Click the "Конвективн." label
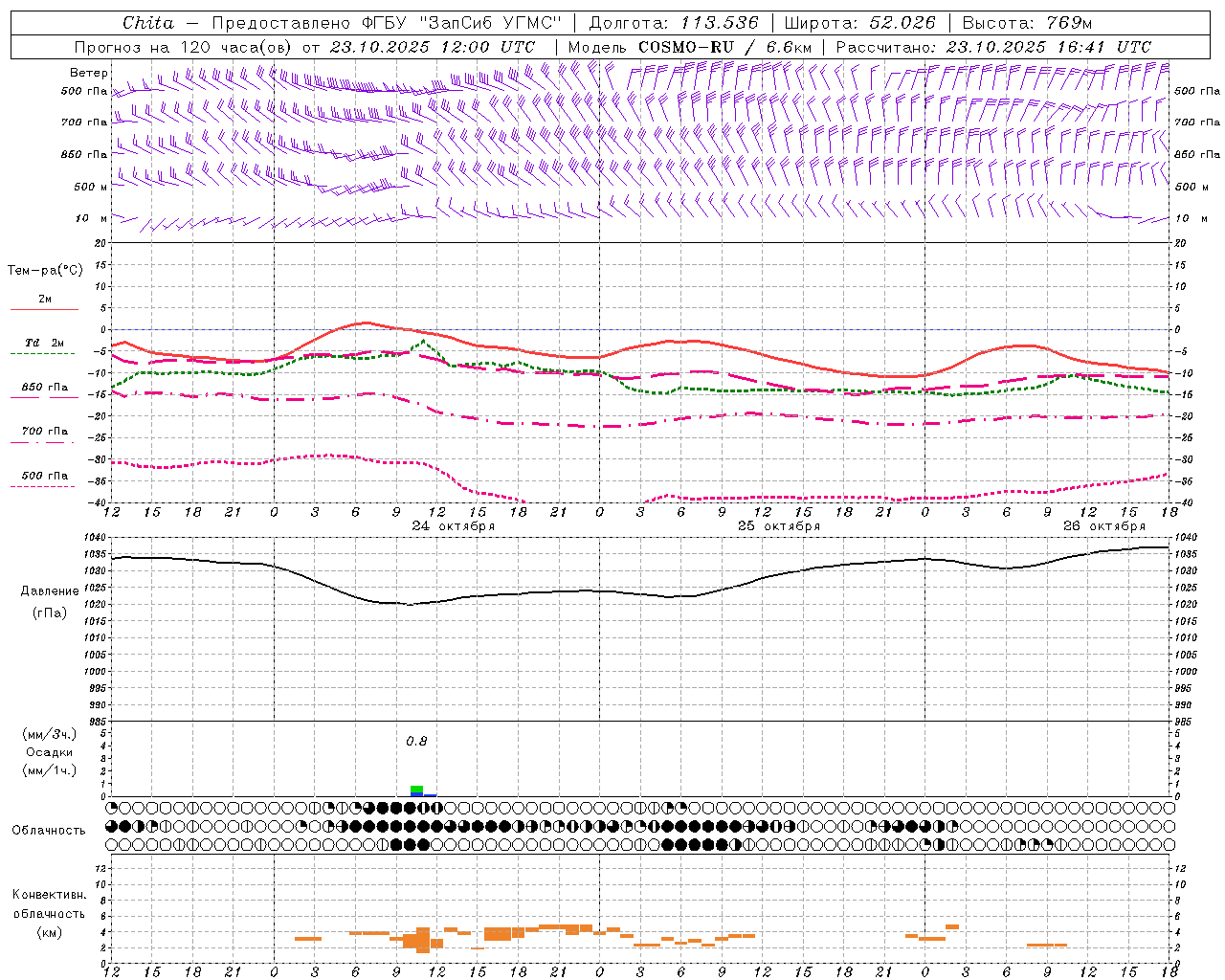Viewport: 1225px width, 980px height. 50,895
